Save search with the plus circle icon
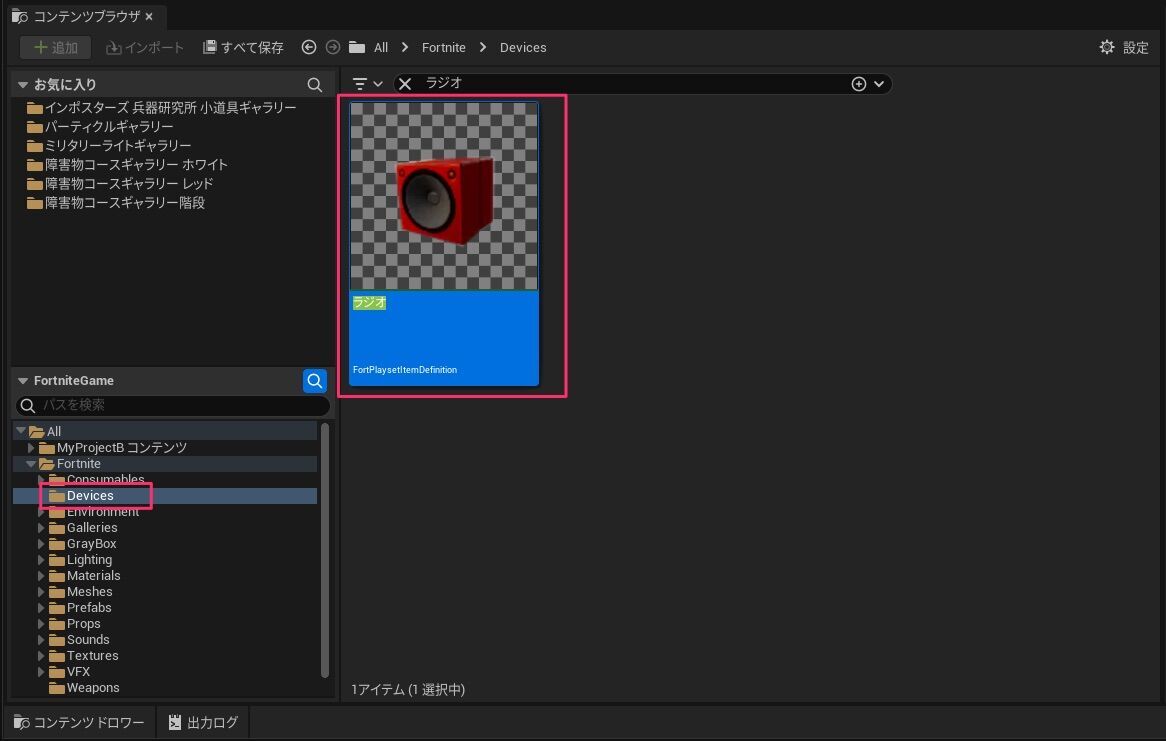Image resolution: width=1166 pixels, height=741 pixels. [859, 84]
